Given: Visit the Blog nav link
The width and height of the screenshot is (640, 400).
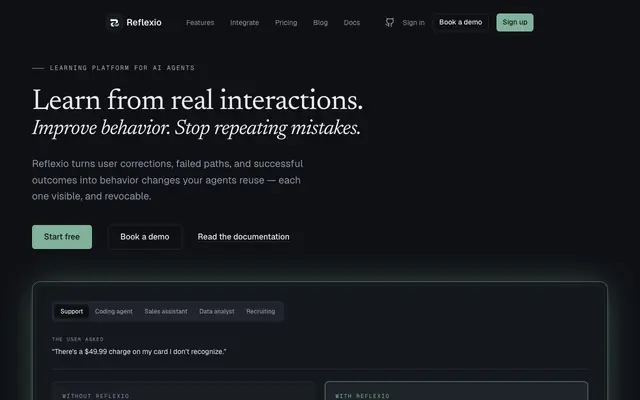Looking at the screenshot, I should pos(320,23).
